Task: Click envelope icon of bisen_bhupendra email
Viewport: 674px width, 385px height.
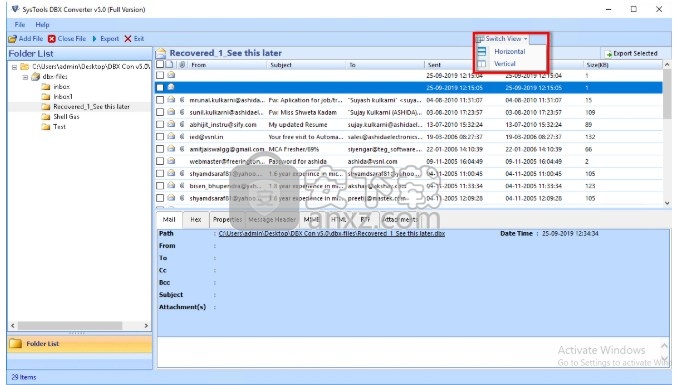Action: click(171, 186)
